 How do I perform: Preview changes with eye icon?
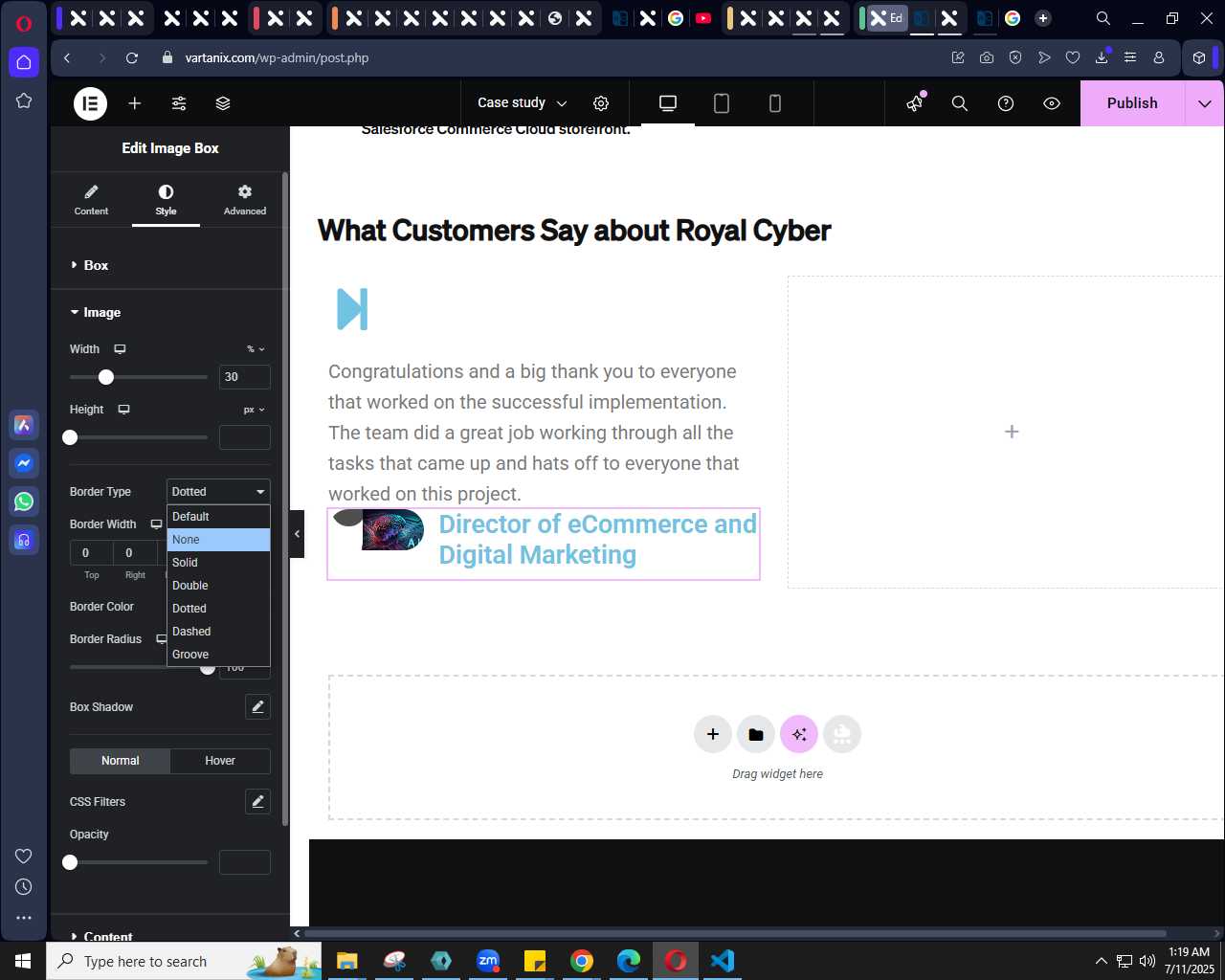pos(1052,103)
